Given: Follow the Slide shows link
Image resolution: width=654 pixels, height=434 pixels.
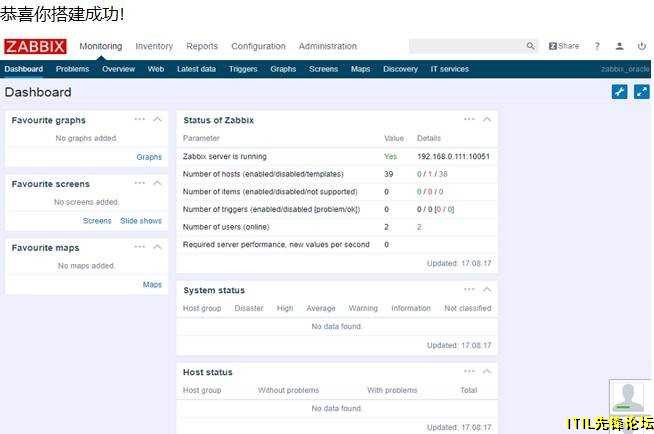Looking at the screenshot, I should pos(141,221).
